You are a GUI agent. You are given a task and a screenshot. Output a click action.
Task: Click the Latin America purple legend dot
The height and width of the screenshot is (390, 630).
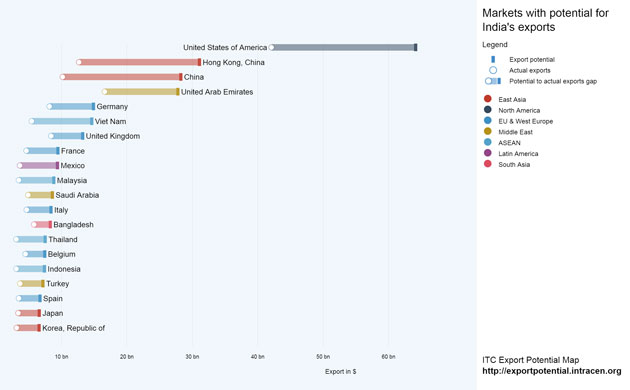pyautogui.click(x=487, y=153)
